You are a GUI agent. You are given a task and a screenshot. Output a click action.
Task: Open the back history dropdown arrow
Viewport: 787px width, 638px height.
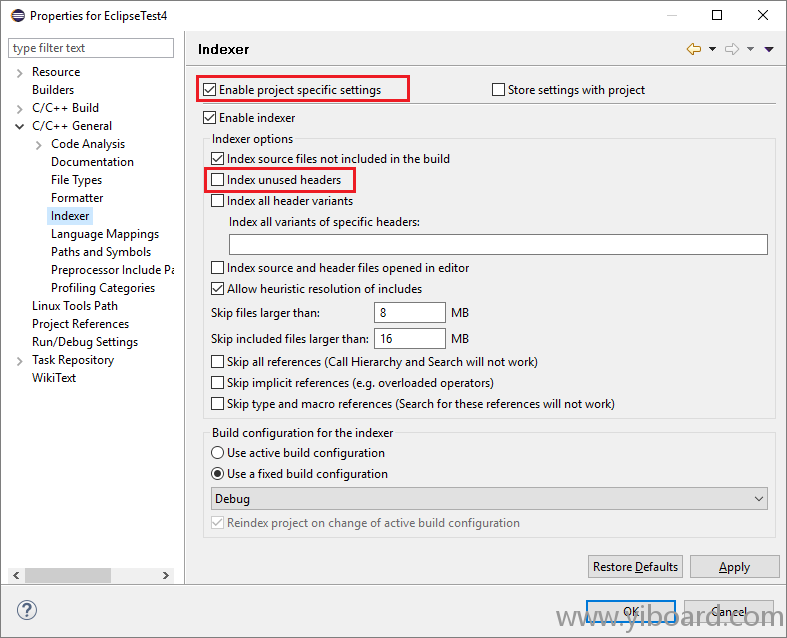click(712, 49)
